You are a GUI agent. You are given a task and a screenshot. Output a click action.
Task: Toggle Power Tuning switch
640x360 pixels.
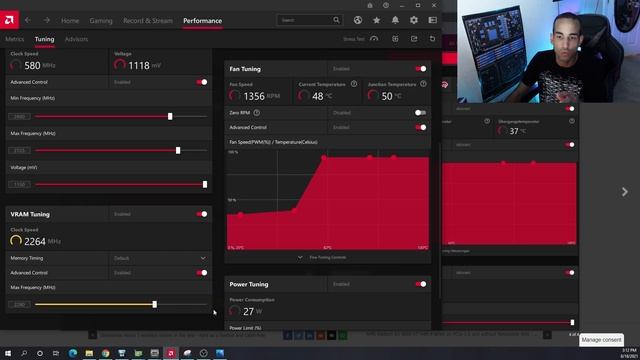(x=421, y=284)
